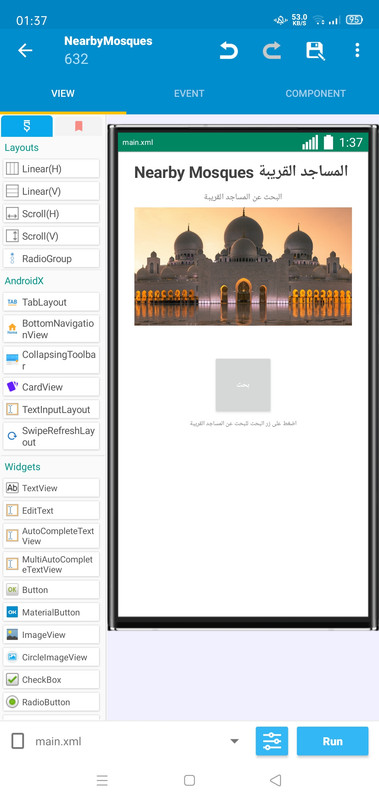Select the TextView widget
Screen dimensions: 379x800
coord(51,488)
